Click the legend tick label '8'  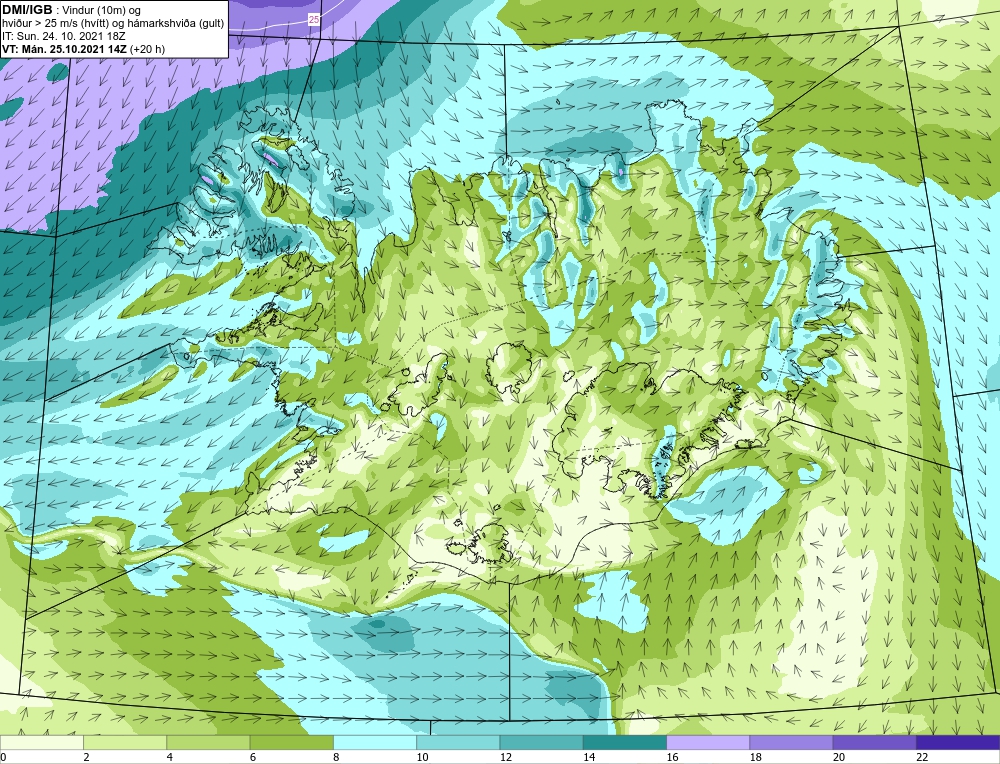pyautogui.click(x=336, y=757)
